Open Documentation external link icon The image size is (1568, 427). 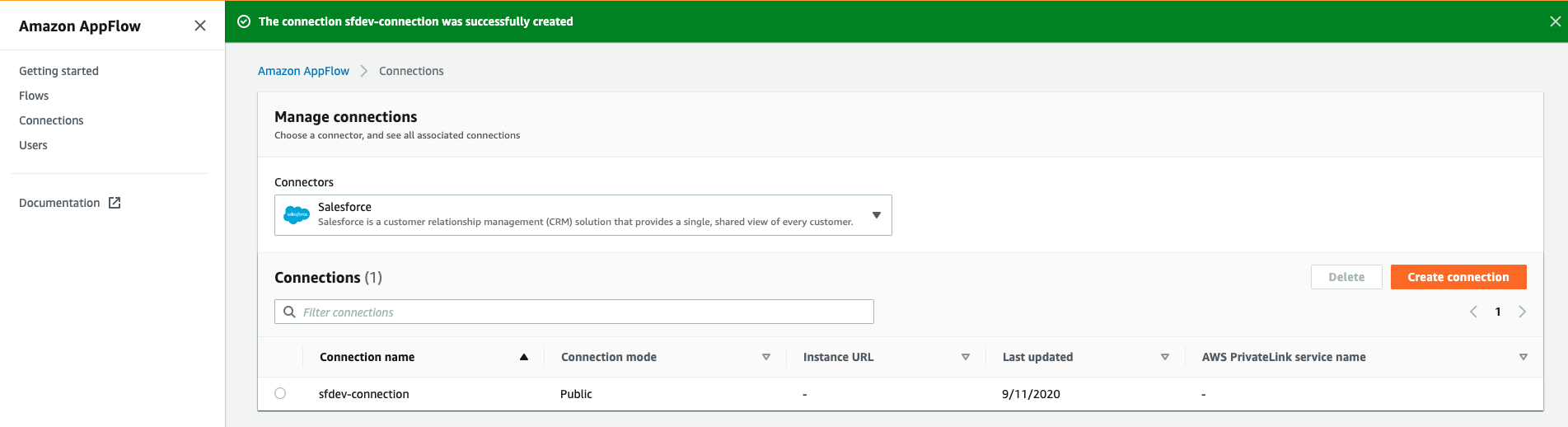click(x=115, y=203)
